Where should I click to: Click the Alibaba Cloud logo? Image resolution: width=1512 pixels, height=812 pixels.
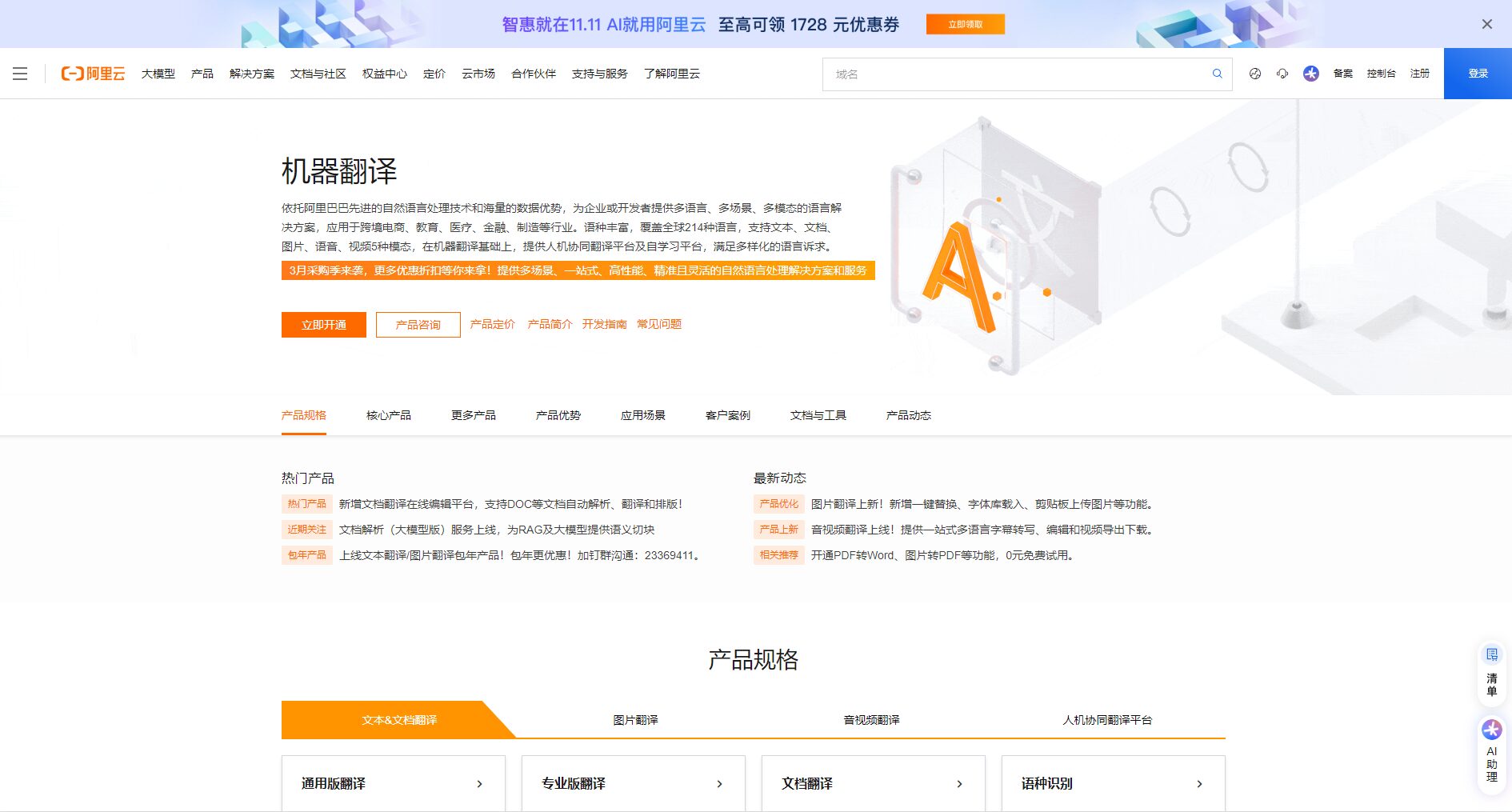pyautogui.click(x=94, y=74)
